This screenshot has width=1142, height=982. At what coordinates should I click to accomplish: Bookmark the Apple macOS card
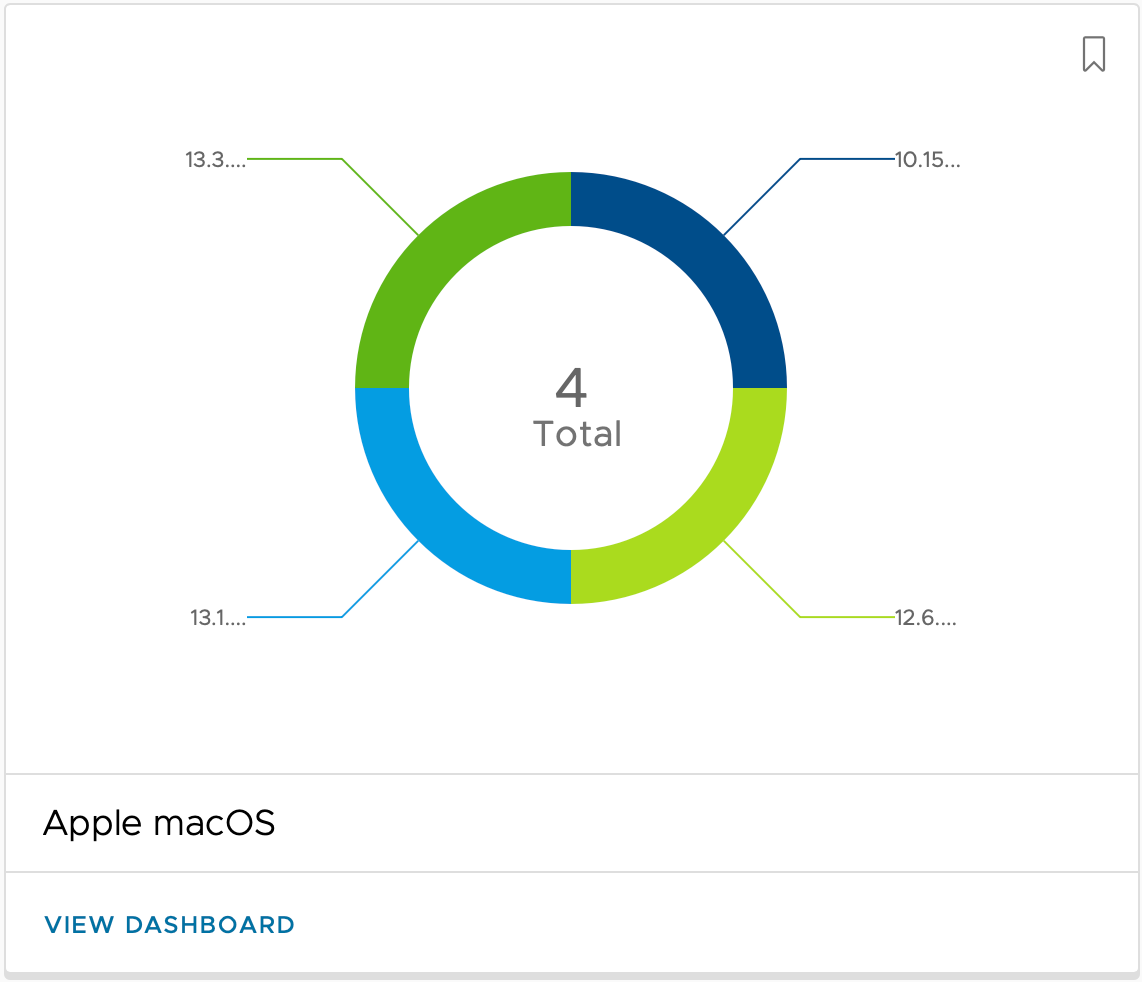pyautogui.click(x=1093, y=54)
